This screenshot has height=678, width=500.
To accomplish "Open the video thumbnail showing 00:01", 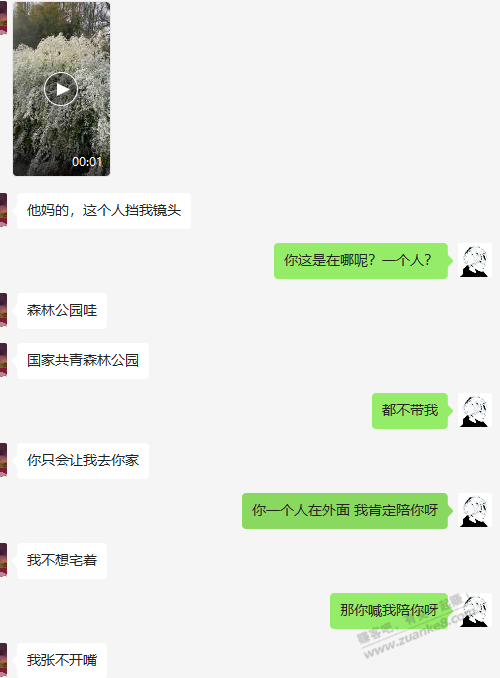I will pos(61,89).
